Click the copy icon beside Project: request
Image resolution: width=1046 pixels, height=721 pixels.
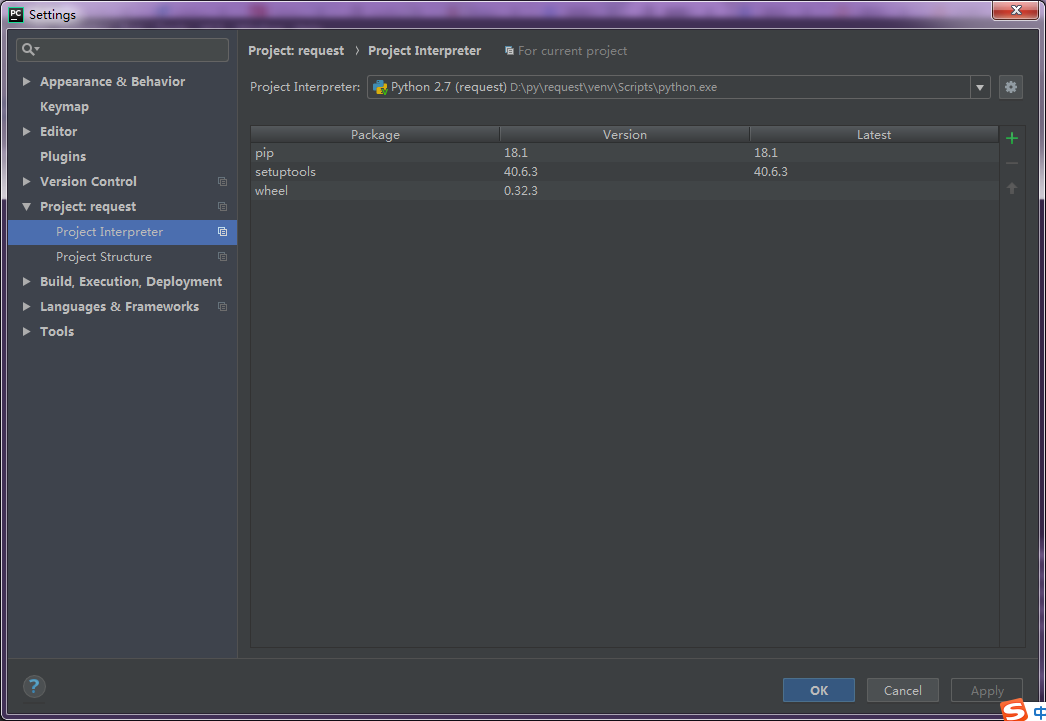[x=222, y=207]
